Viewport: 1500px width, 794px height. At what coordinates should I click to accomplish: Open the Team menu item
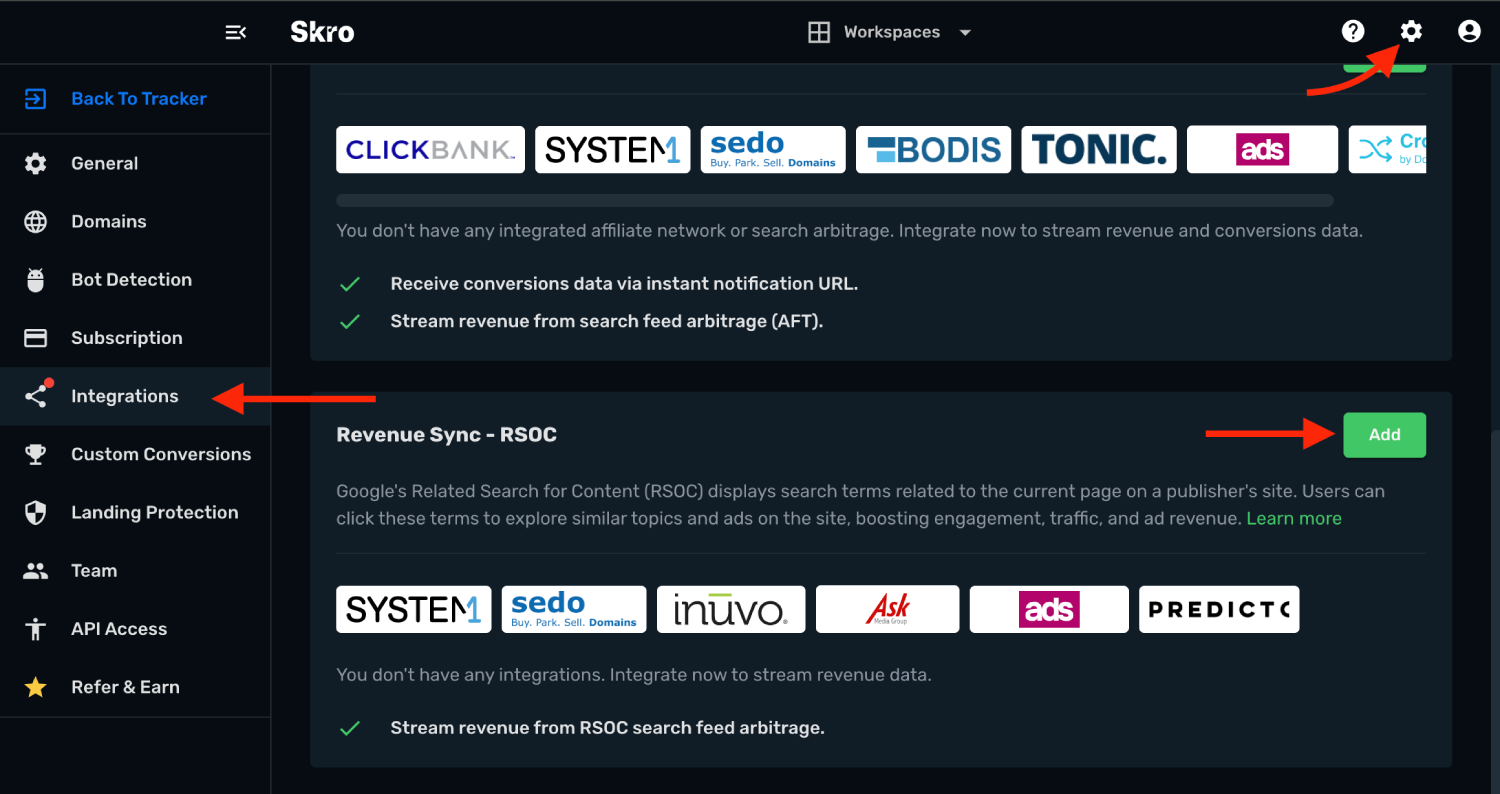pos(135,571)
